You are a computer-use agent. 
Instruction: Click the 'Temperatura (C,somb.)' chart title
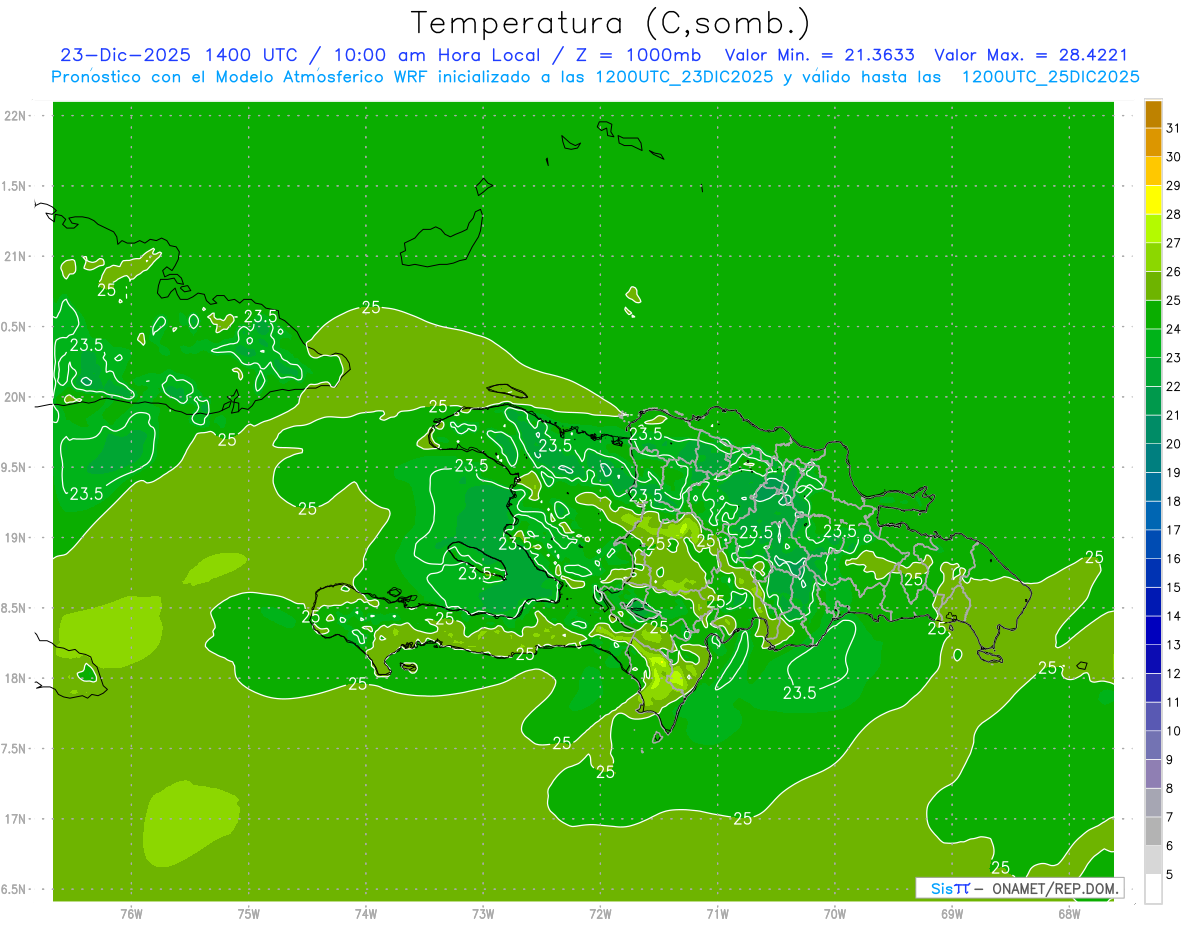pos(611,23)
